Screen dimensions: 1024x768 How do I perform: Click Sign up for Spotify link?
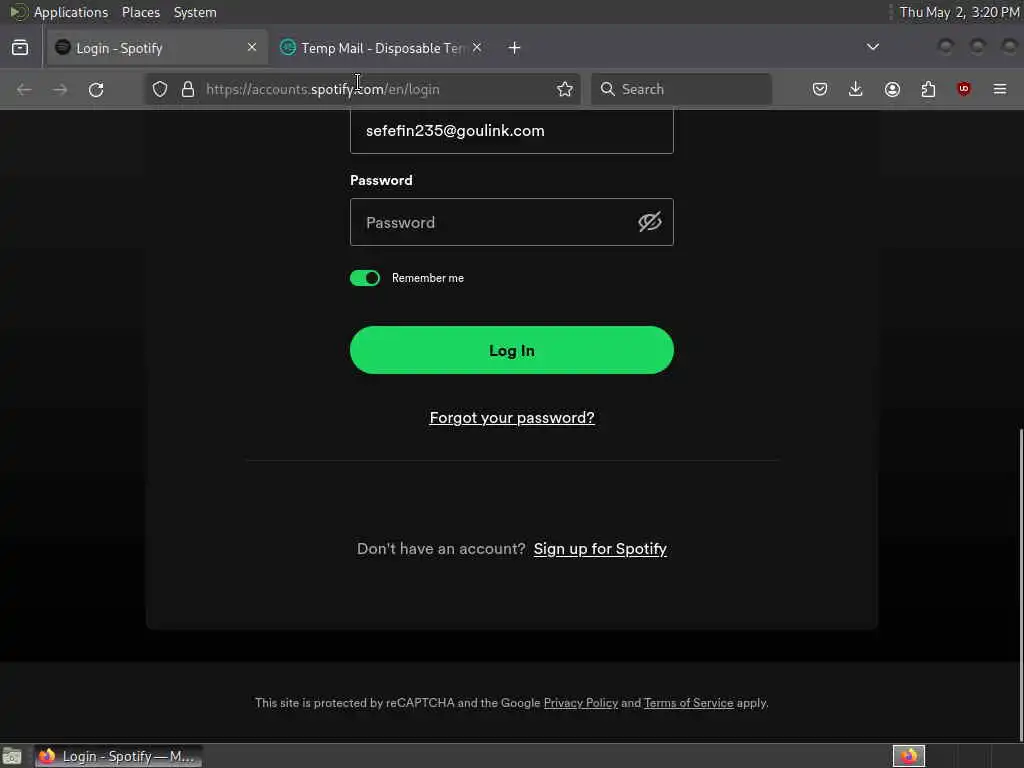coord(600,549)
